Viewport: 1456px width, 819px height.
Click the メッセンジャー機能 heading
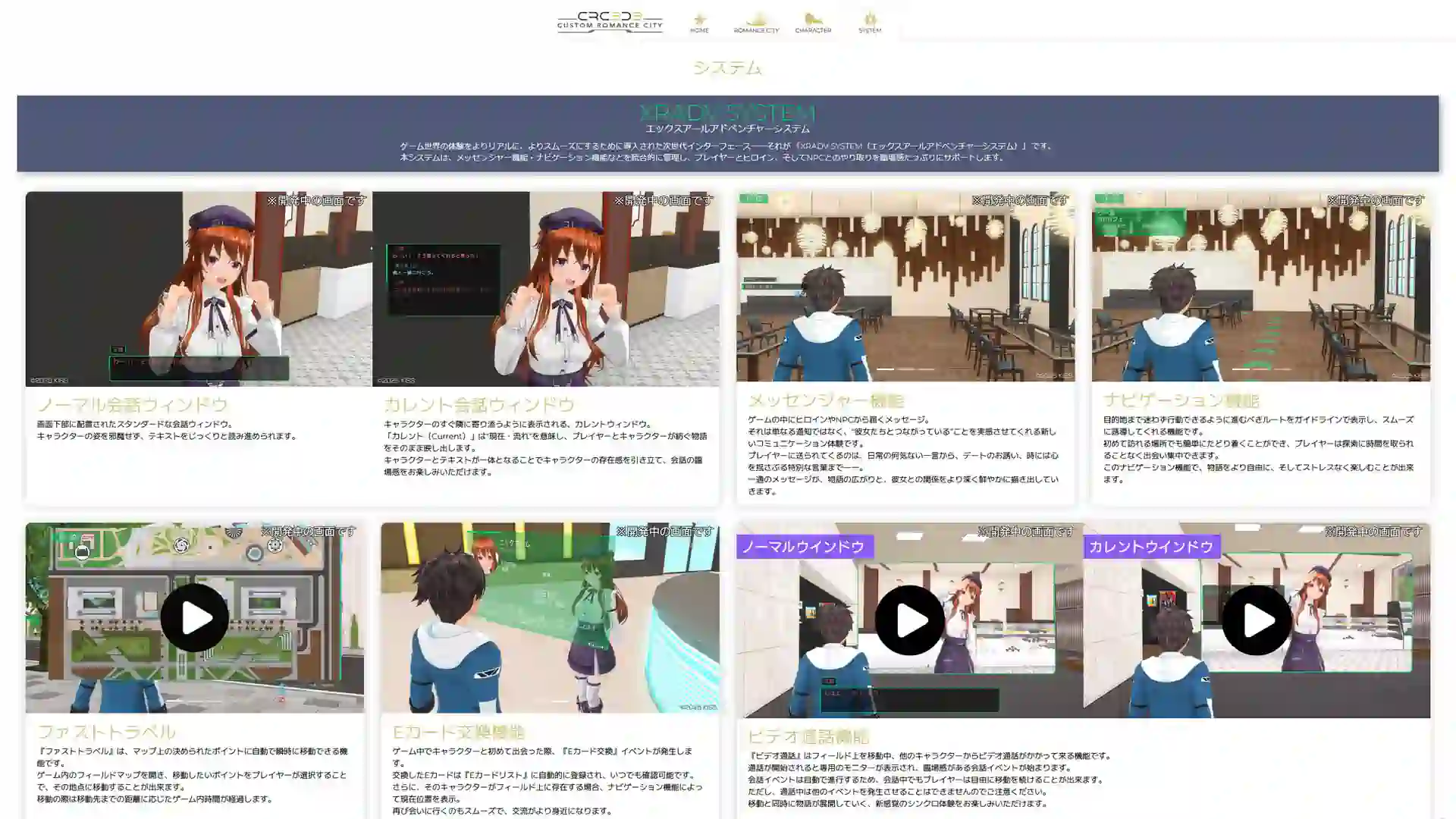826,400
